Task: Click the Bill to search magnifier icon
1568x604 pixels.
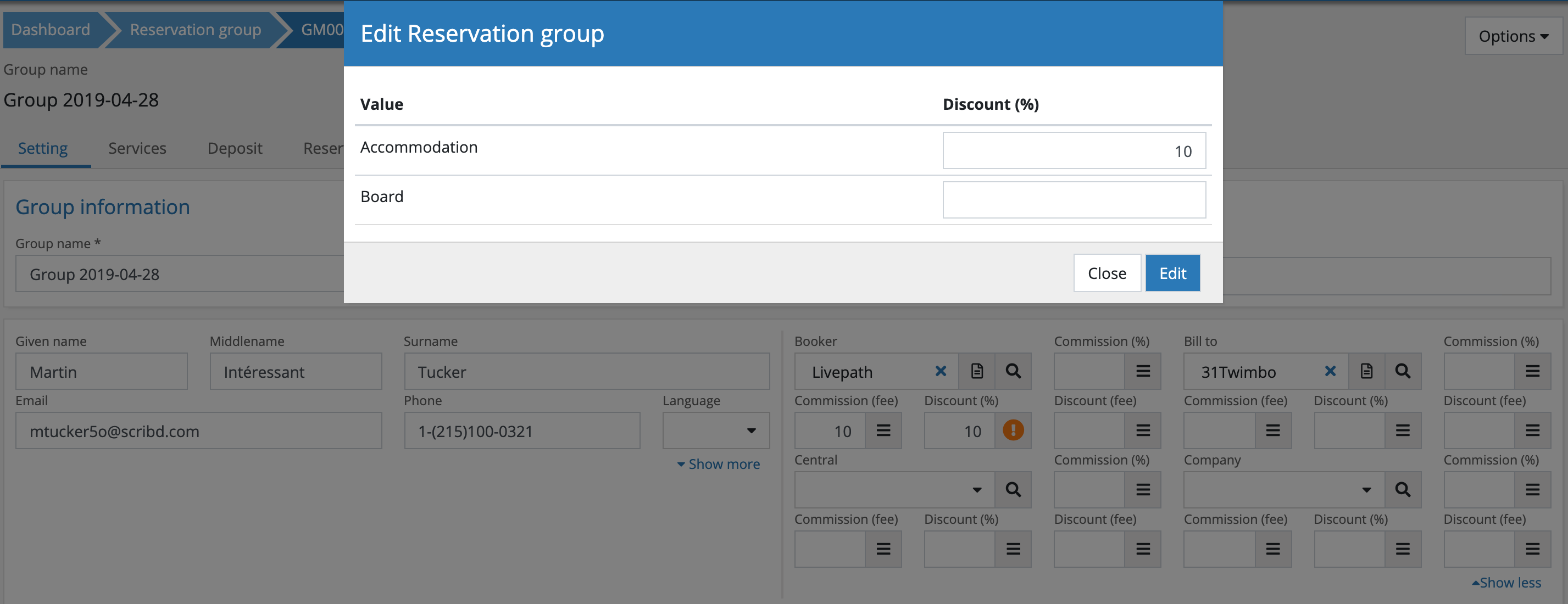Action: [1403, 371]
